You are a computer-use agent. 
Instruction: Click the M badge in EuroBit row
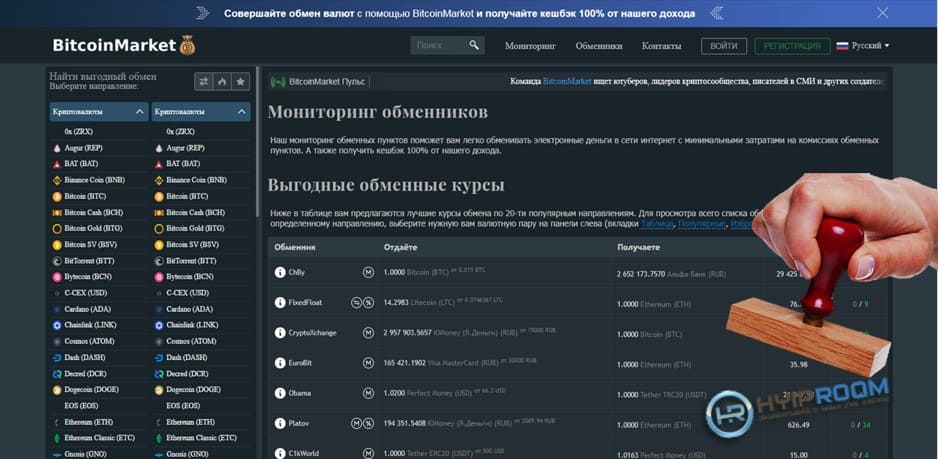368,363
